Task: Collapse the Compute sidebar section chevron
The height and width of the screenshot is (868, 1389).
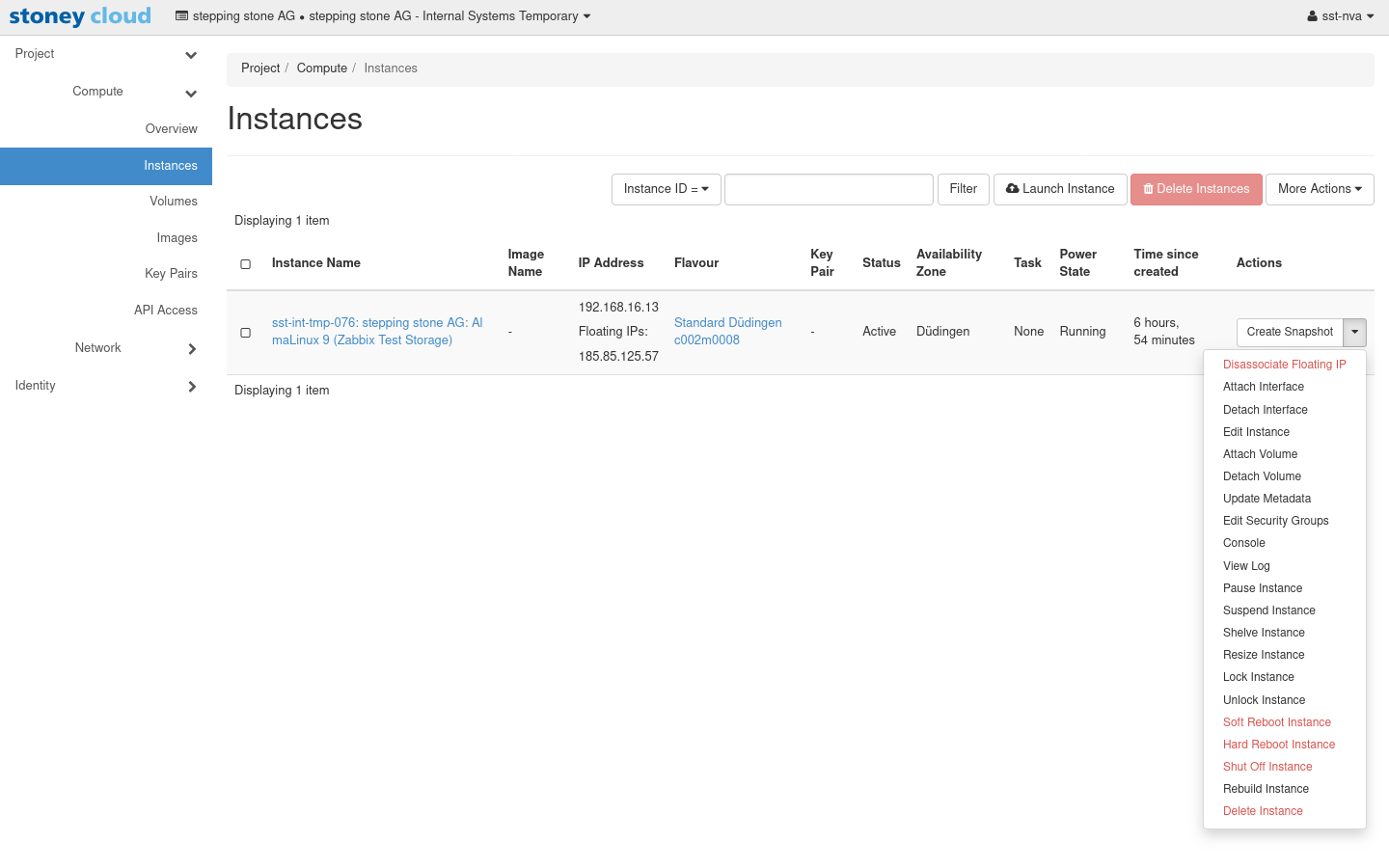Action: 191,94
